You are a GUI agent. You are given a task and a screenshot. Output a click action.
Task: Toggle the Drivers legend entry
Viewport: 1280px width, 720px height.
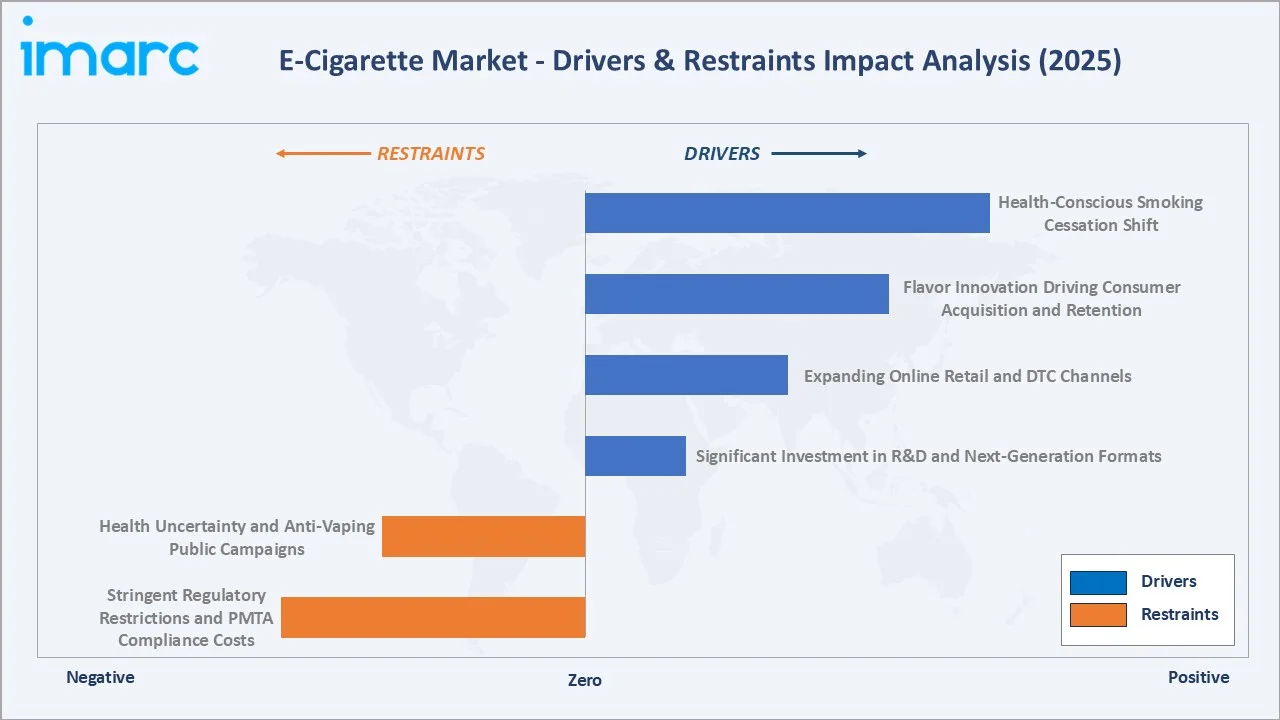(1168, 582)
